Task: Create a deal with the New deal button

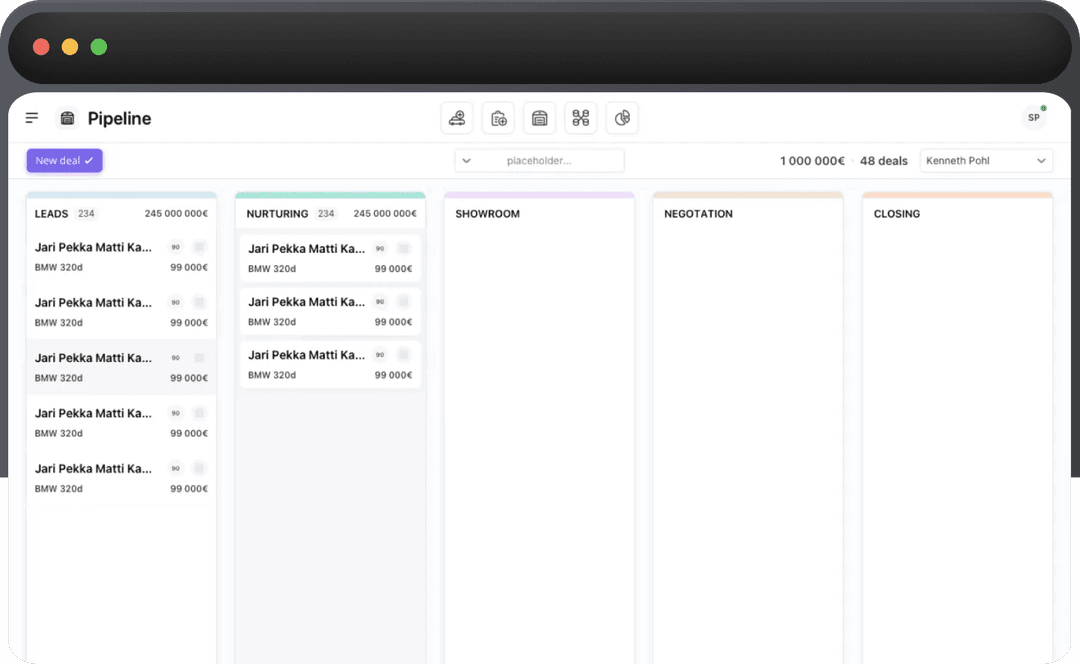Action: pos(64,160)
